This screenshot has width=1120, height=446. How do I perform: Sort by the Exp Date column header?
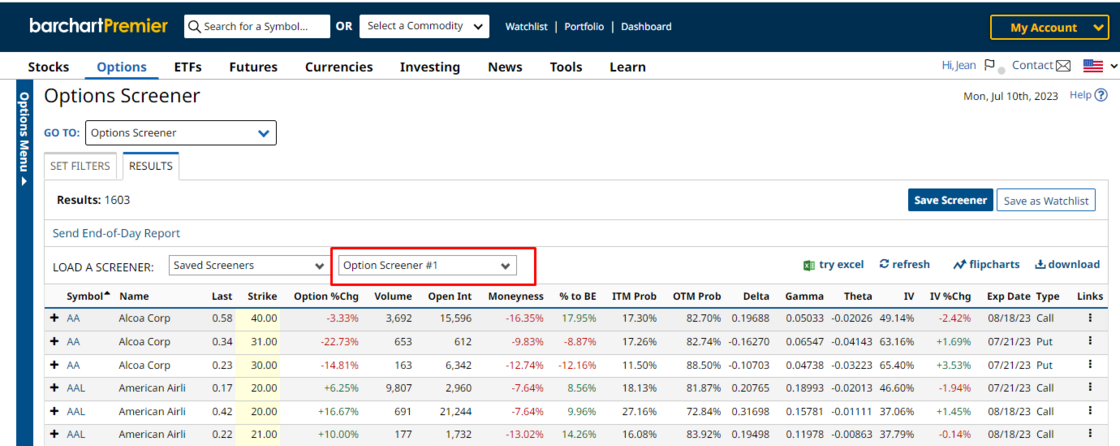[x=1009, y=296]
